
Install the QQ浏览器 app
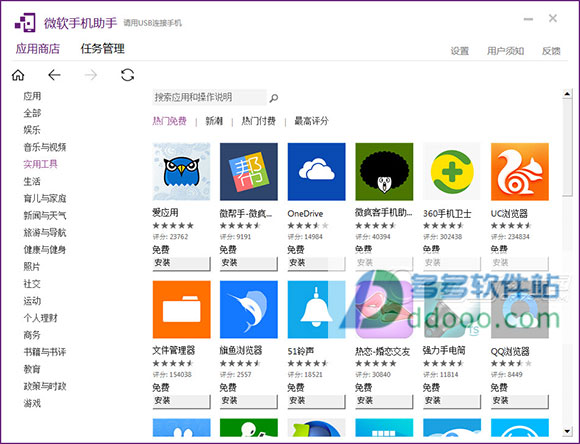pyautogui.click(x=520, y=401)
